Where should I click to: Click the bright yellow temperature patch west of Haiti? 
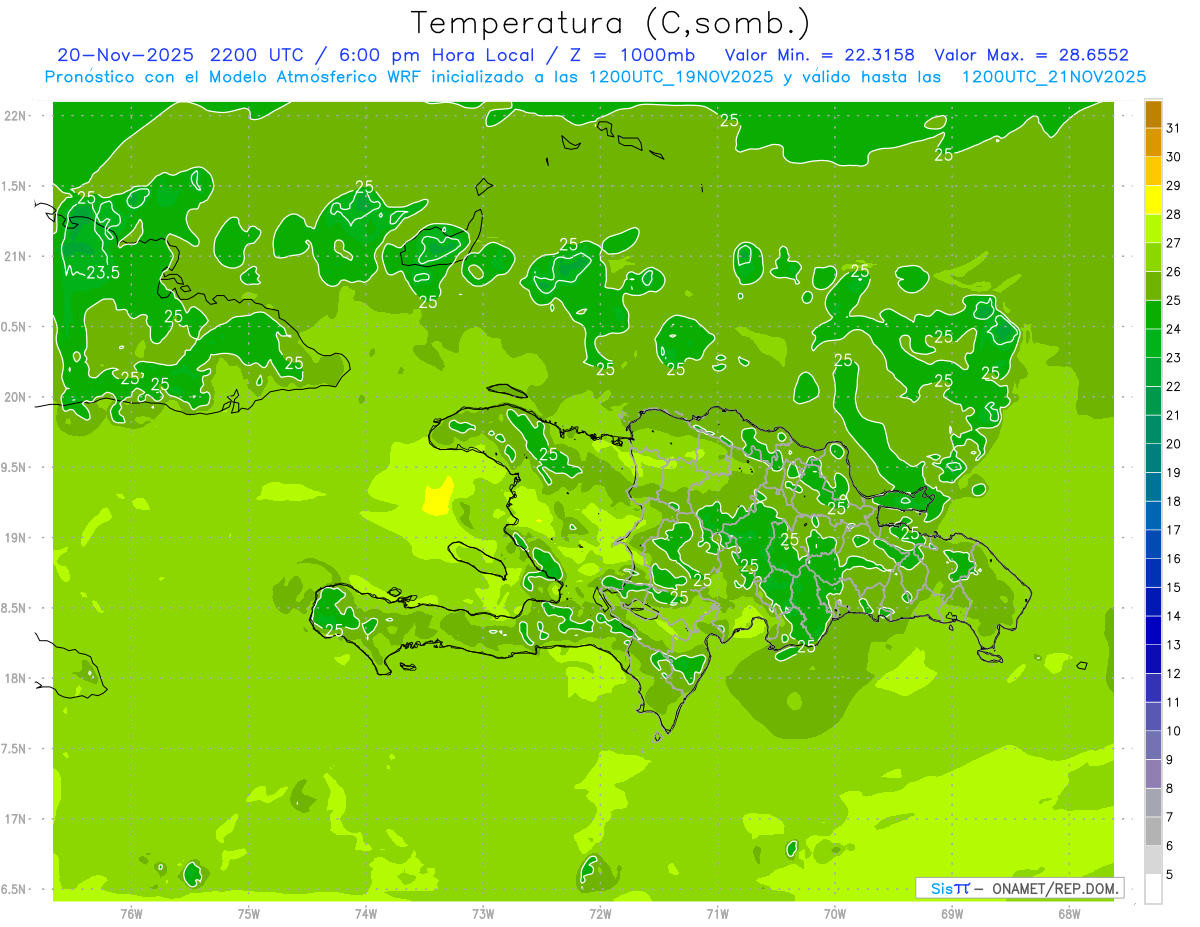click(437, 496)
